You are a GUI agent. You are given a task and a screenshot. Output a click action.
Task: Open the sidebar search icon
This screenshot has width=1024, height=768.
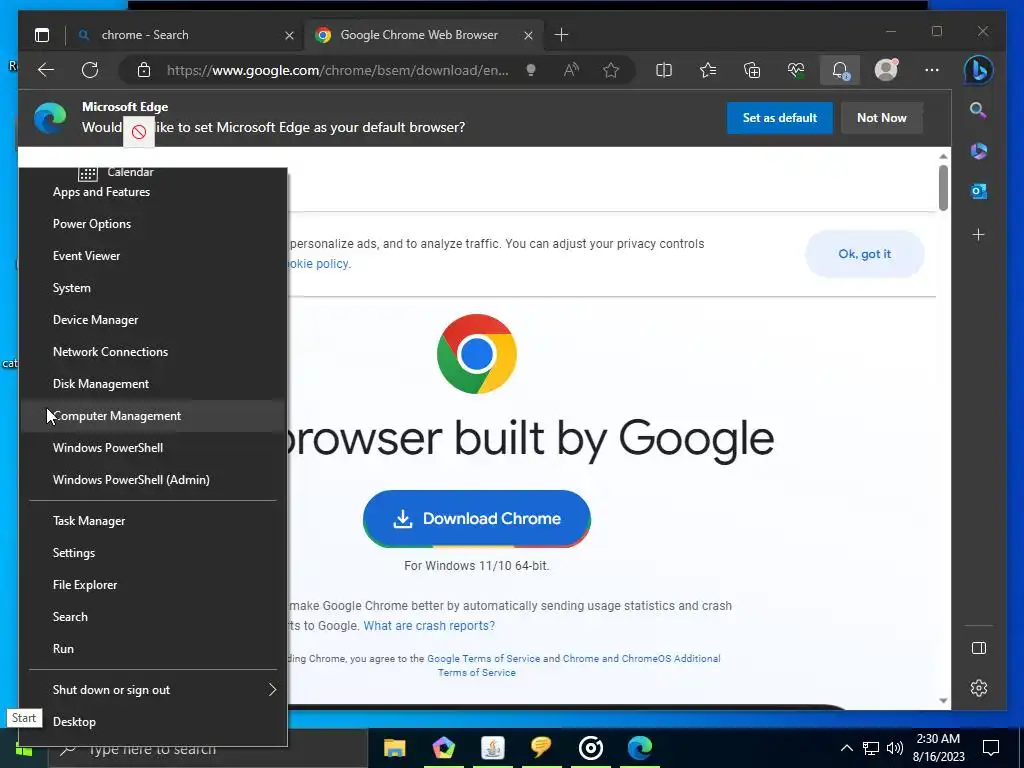click(978, 110)
